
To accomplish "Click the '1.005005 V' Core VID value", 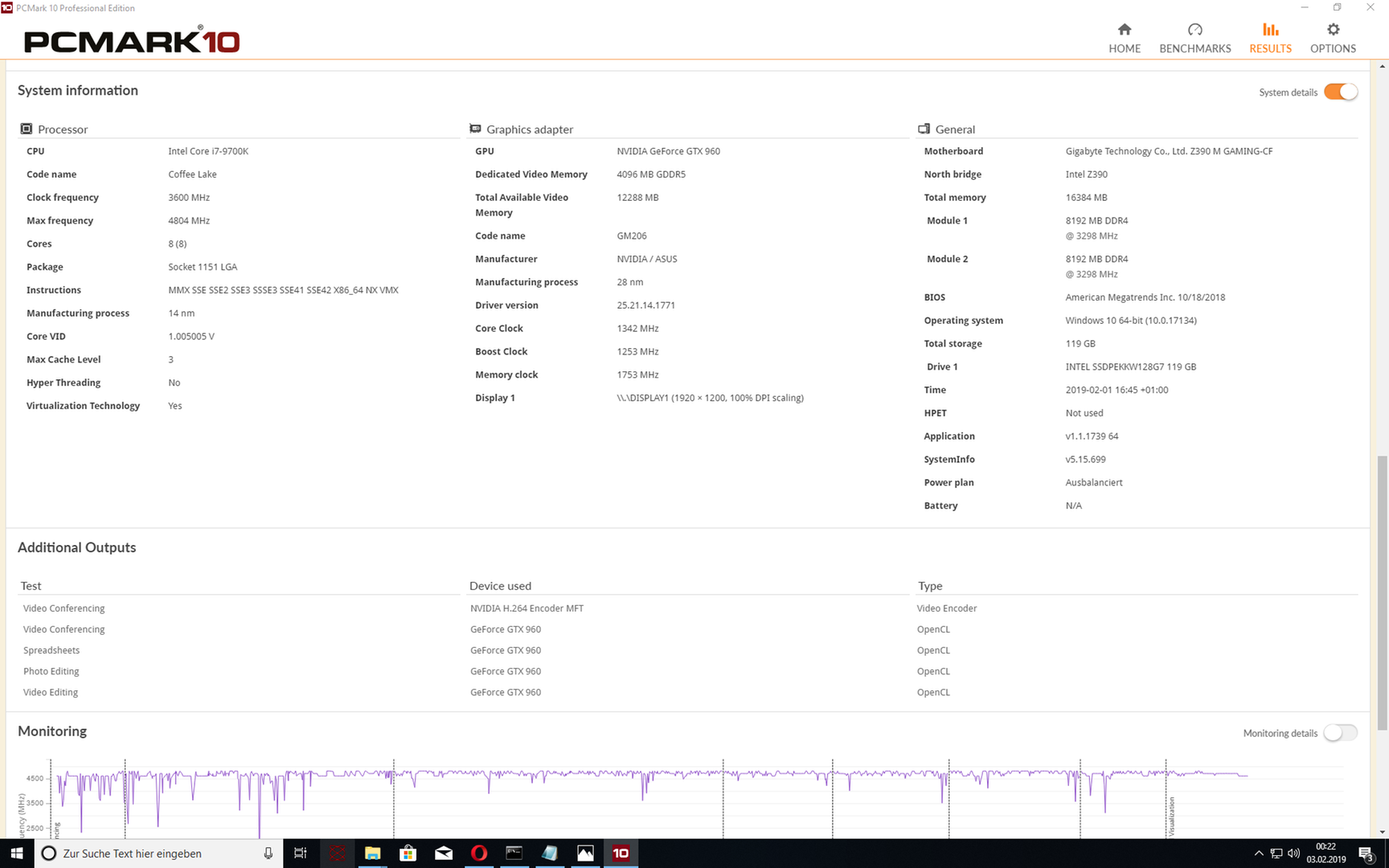I will tap(191, 337).
